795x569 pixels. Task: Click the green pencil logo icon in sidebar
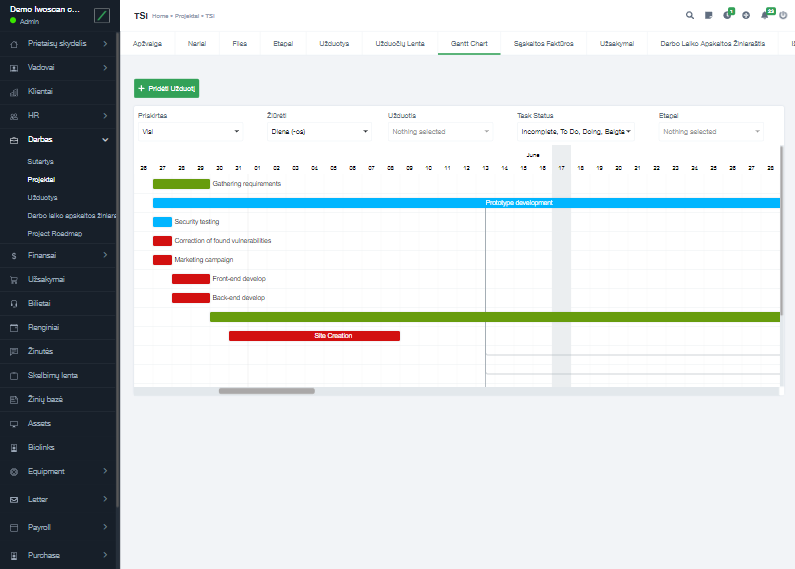pyautogui.click(x=101, y=15)
